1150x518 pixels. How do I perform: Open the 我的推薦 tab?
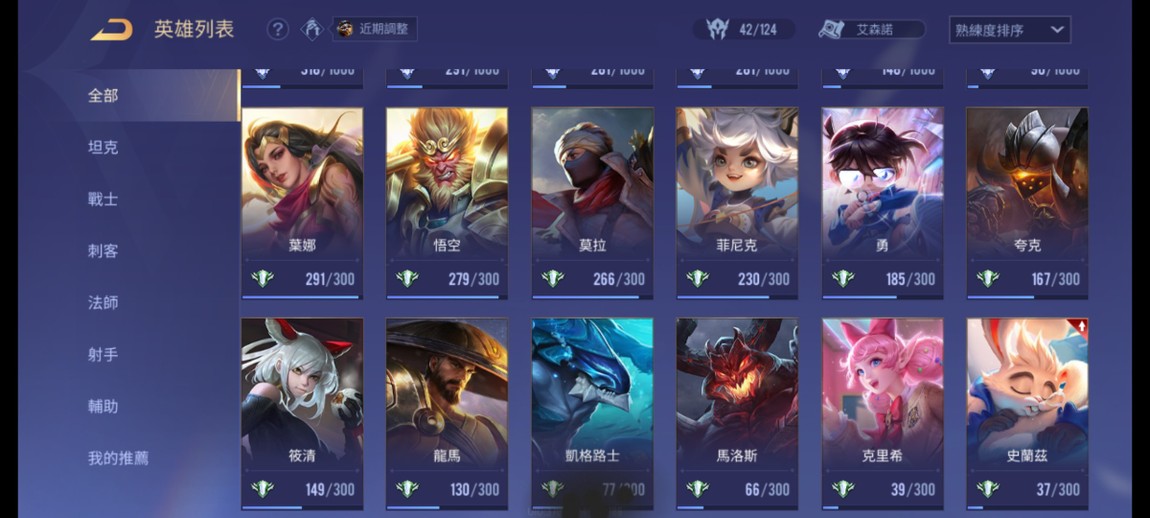point(118,459)
